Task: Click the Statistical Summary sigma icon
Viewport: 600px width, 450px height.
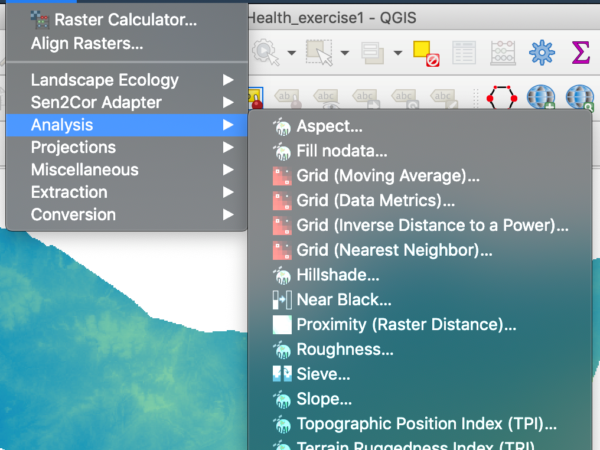Action: click(580, 52)
